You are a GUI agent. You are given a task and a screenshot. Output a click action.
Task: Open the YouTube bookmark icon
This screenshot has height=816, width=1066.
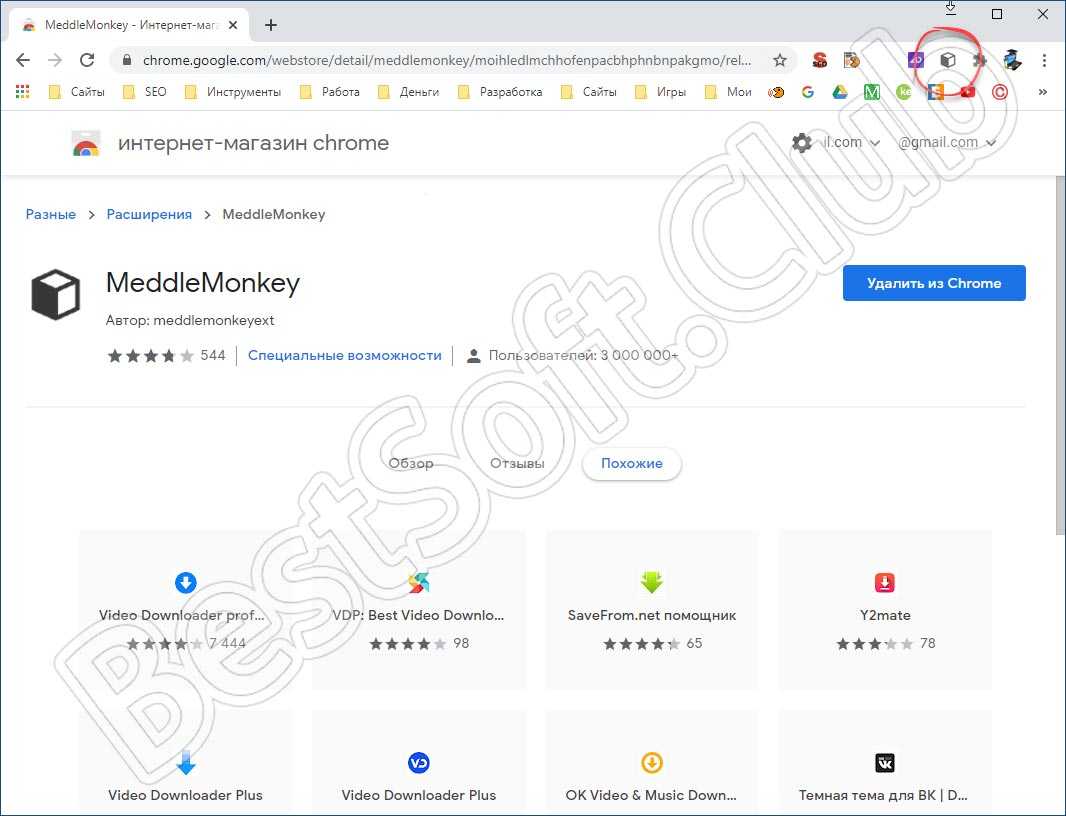(x=967, y=92)
